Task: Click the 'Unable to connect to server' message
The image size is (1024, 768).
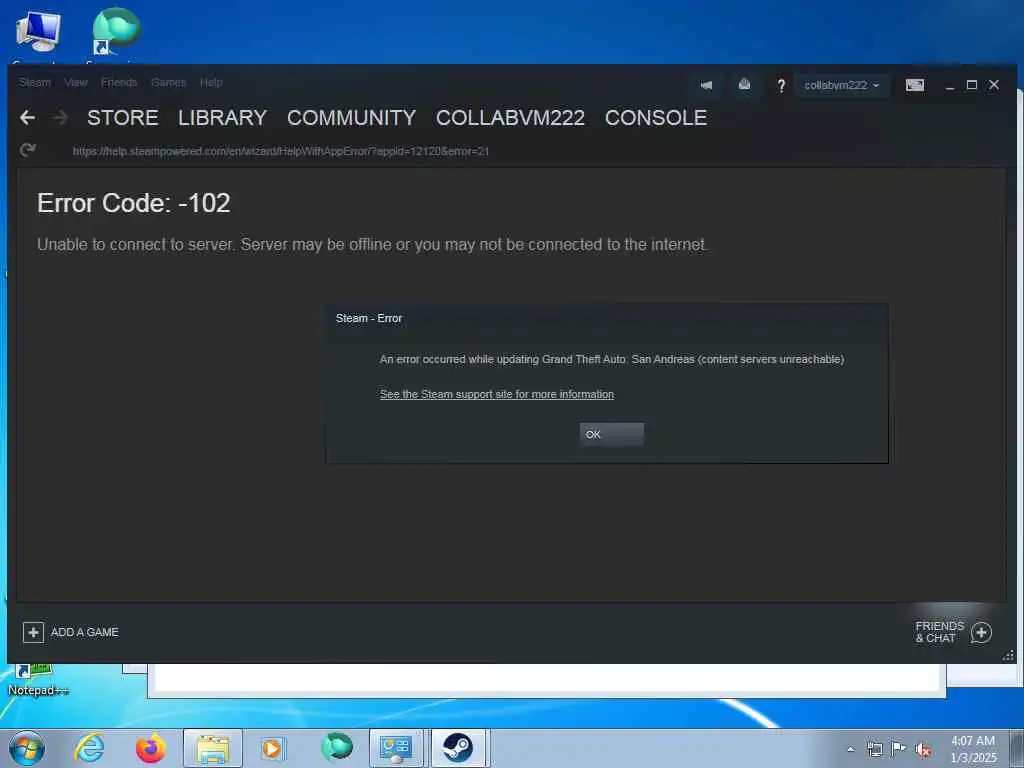Action: tap(372, 244)
